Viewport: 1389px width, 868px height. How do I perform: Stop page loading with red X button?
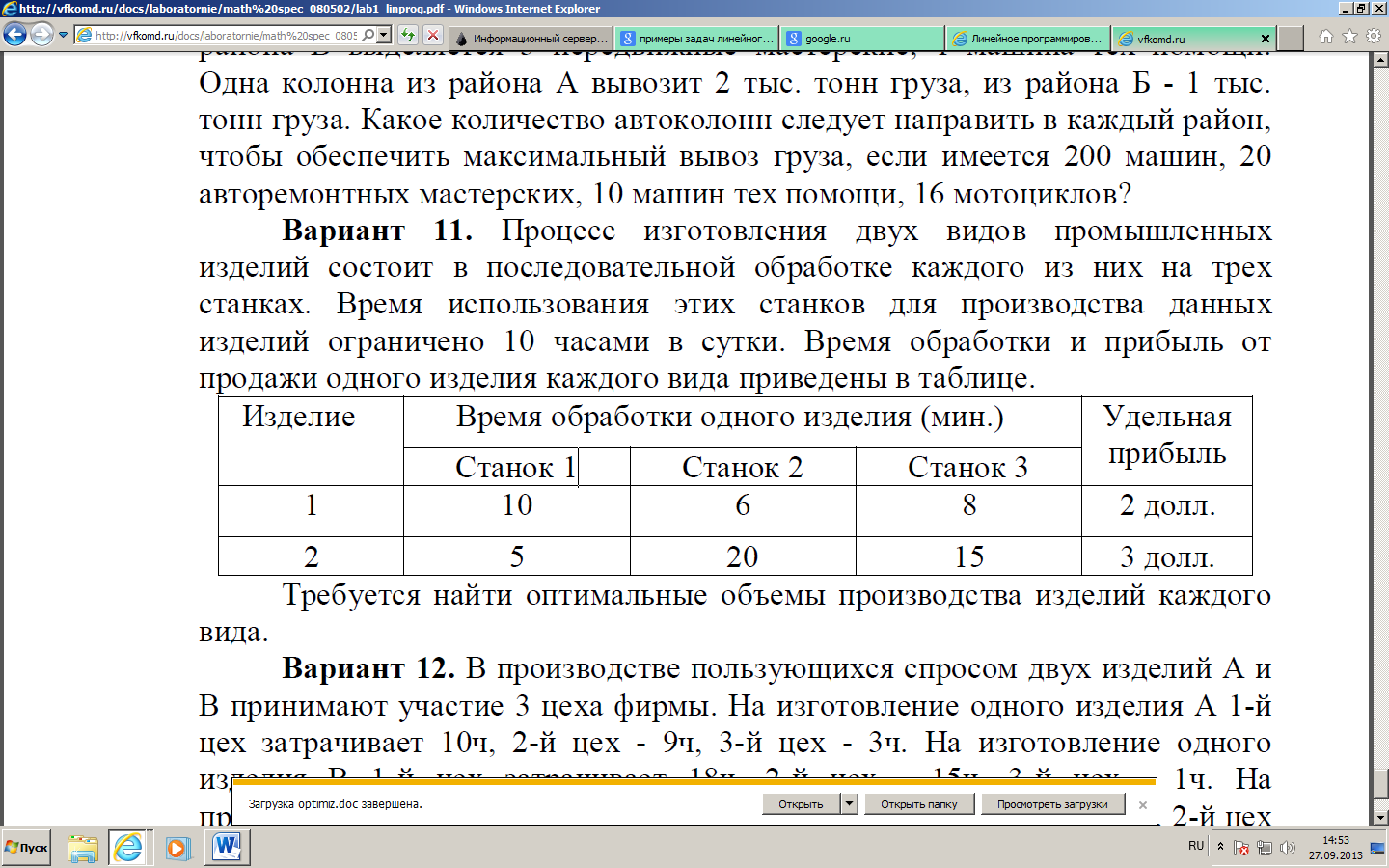tap(433, 36)
